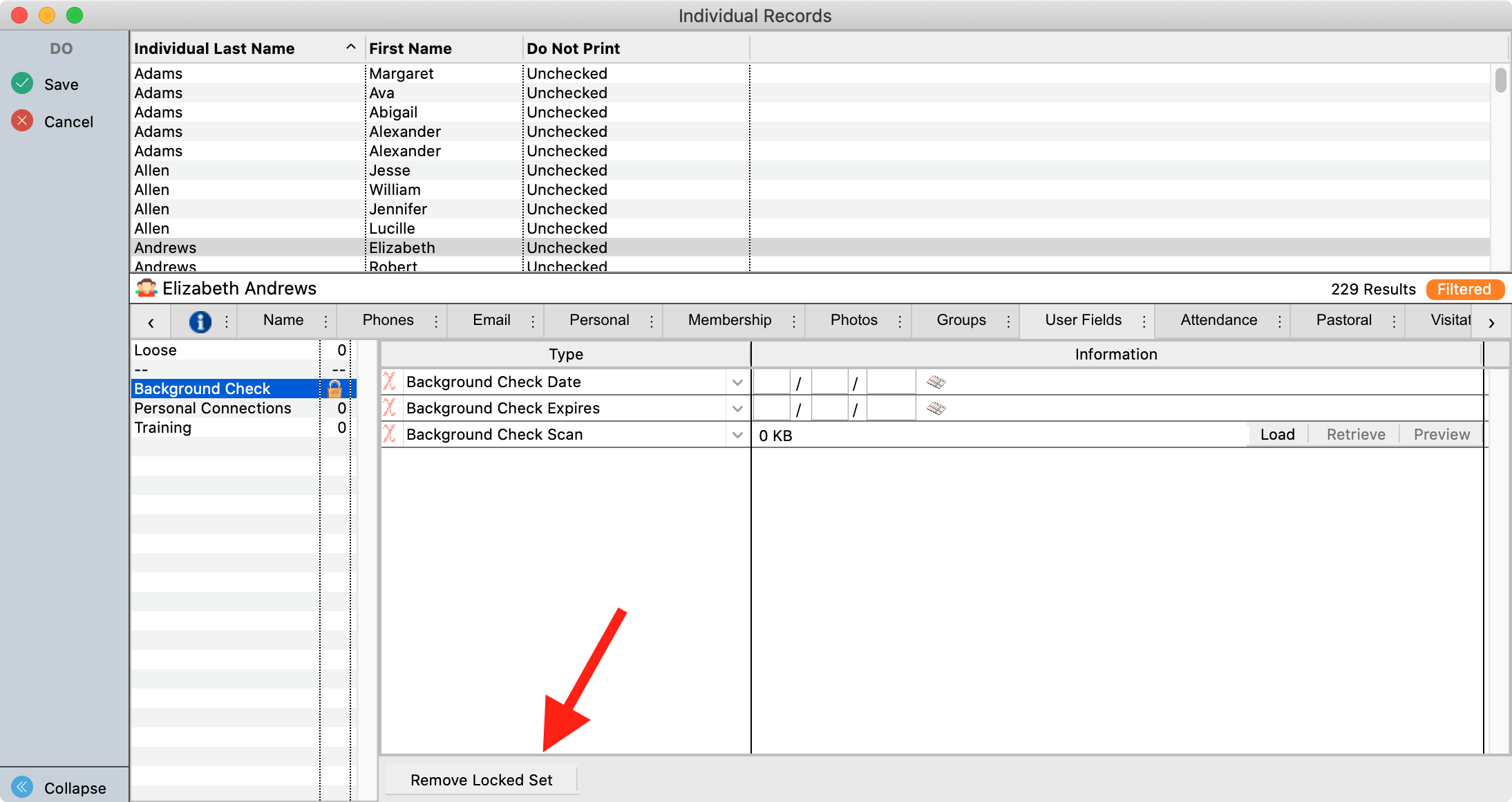Open the Attendance tab

(x=1218, y=320)
